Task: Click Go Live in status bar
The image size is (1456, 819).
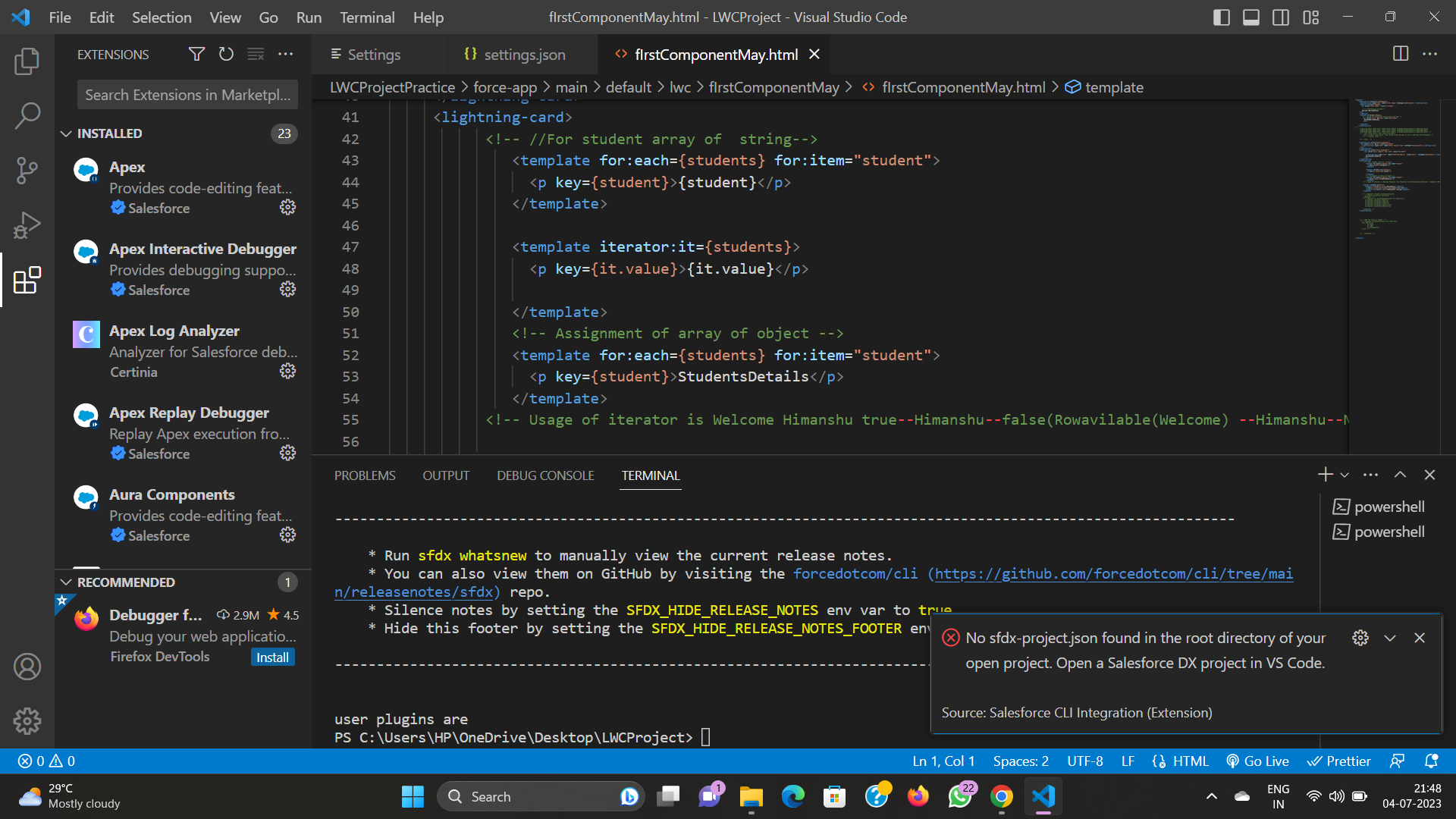Action: 1257,761
